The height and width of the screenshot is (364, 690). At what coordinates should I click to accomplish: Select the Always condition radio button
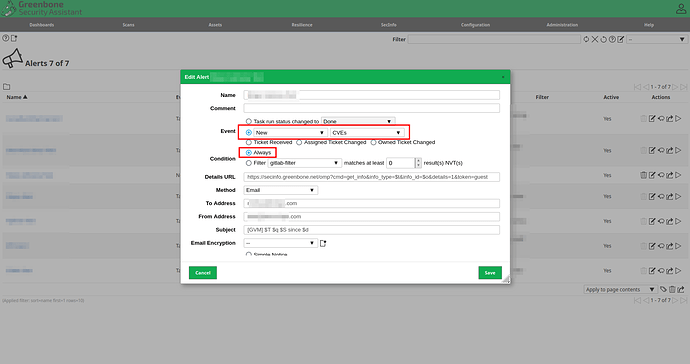(249, 152)
